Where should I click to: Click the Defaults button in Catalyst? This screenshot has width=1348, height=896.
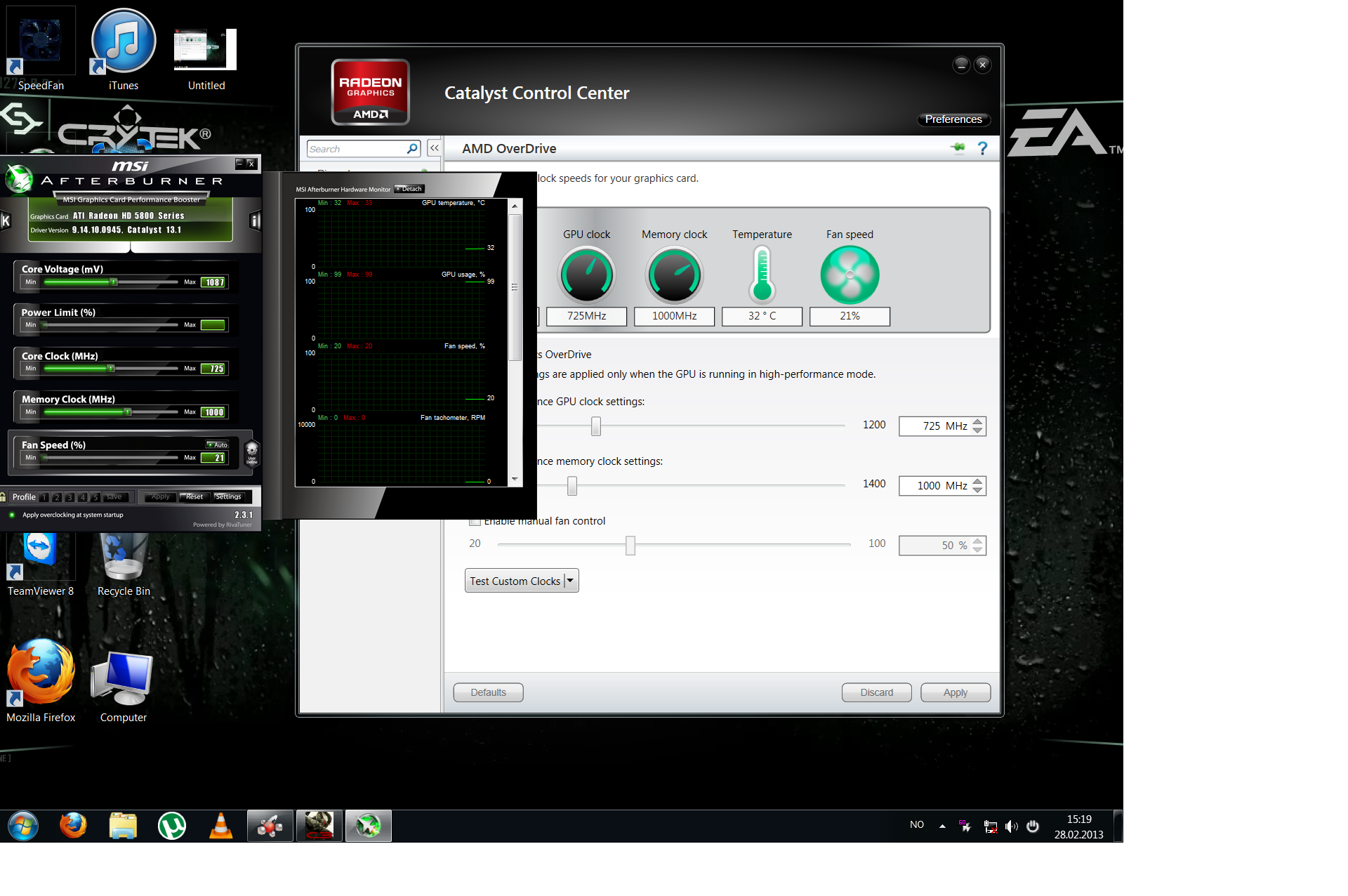[488, 692]
